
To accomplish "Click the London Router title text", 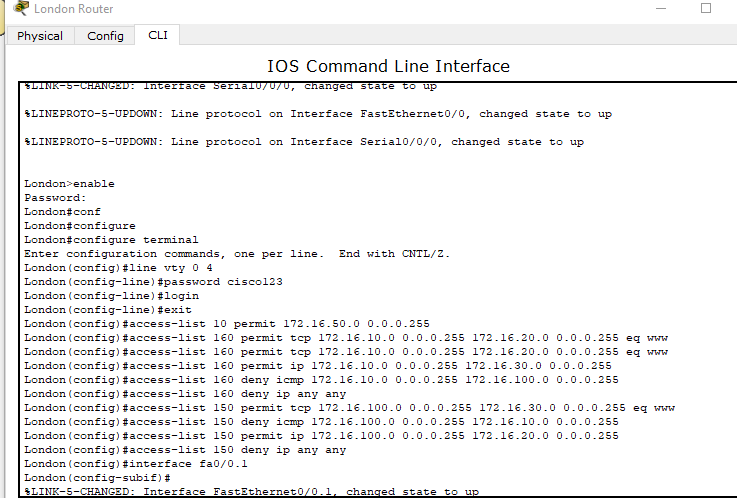I will pyautogui.click(x=73, y=9).
